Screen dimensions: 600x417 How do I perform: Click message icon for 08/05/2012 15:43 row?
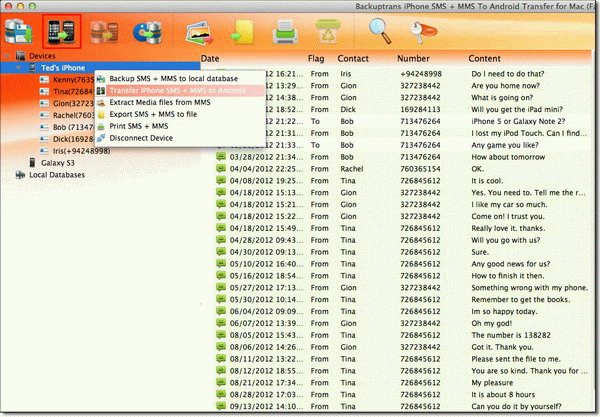tap(221, 334)
